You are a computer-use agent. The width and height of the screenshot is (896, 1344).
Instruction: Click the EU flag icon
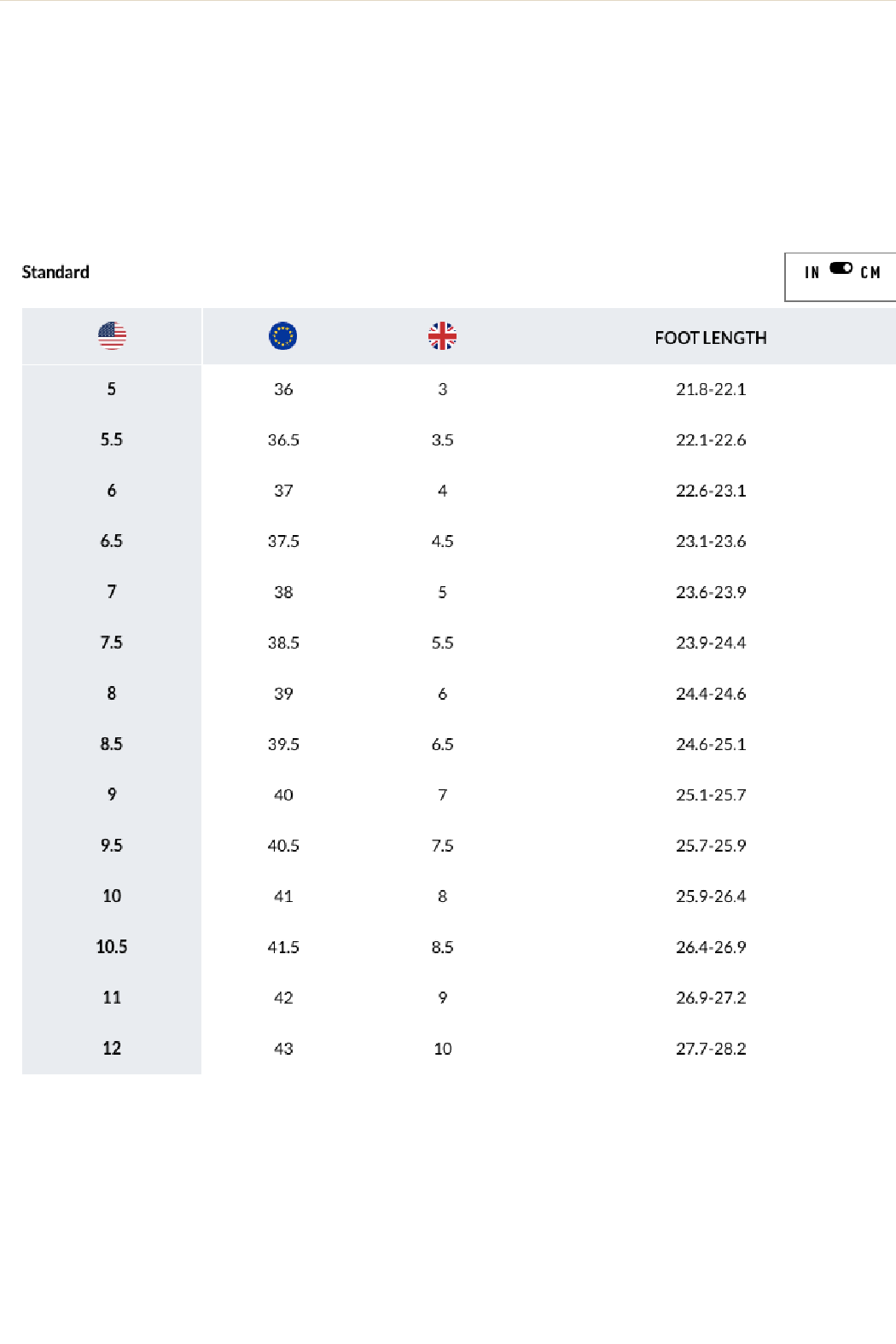282,336
